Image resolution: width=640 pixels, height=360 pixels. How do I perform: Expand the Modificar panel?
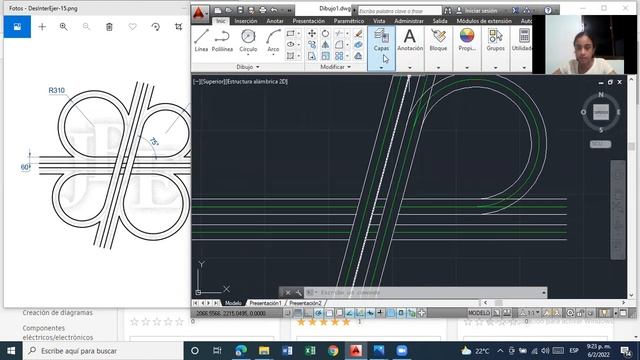tap(336, 67)
